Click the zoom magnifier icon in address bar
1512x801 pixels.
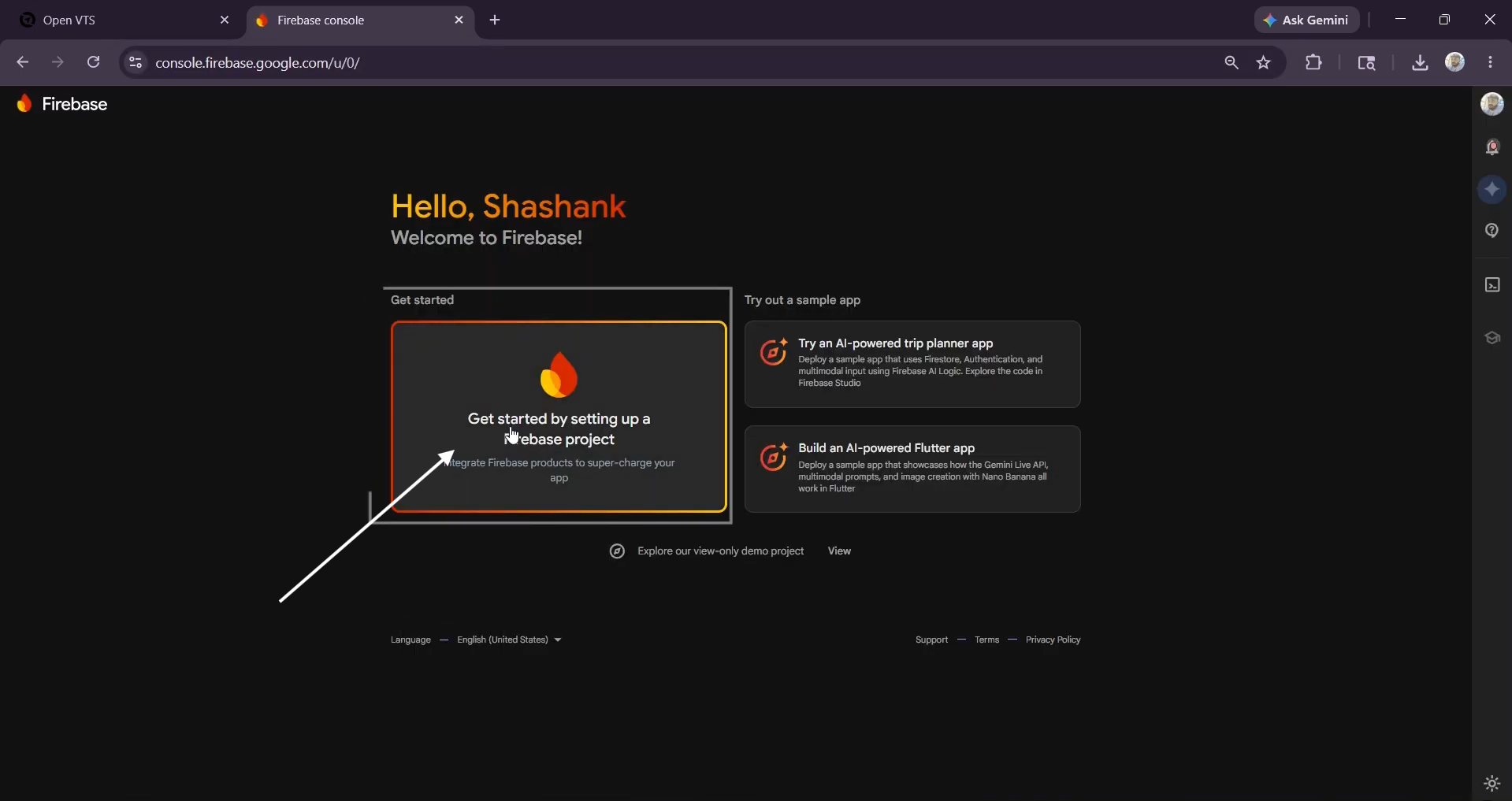(1231, 62)
